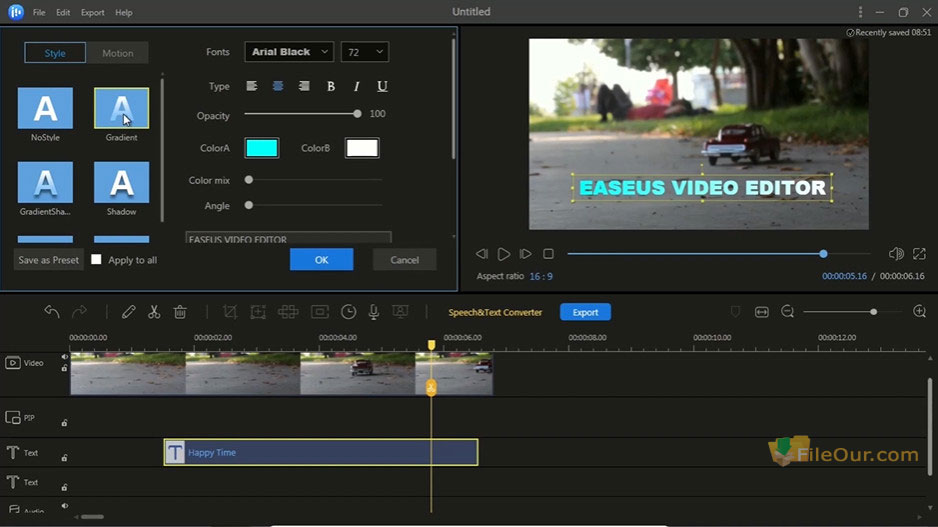Toggle Underline text type
Screen dimensions: 938x527
[382, 87]
